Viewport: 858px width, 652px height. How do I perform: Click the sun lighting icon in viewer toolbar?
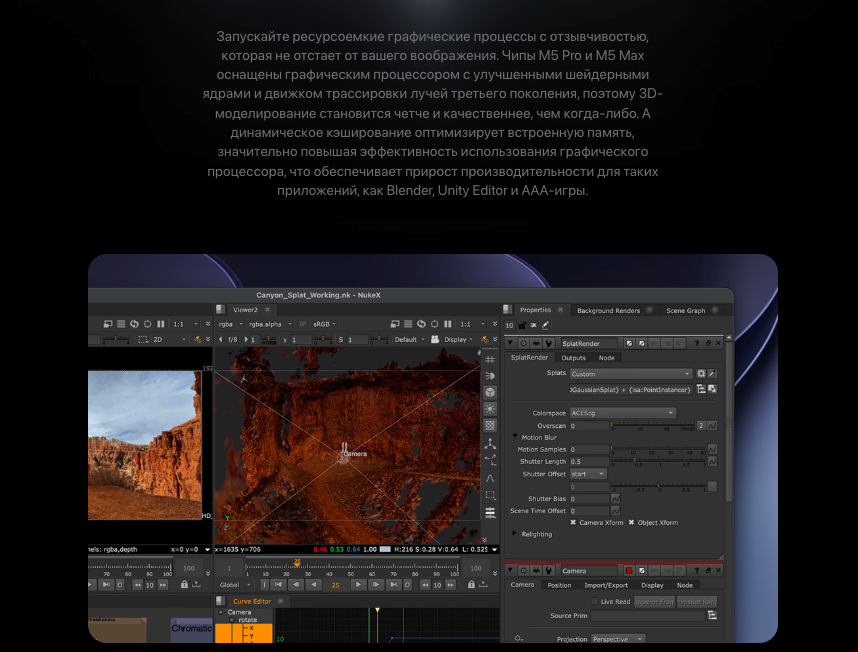click(x=490, y=409)
